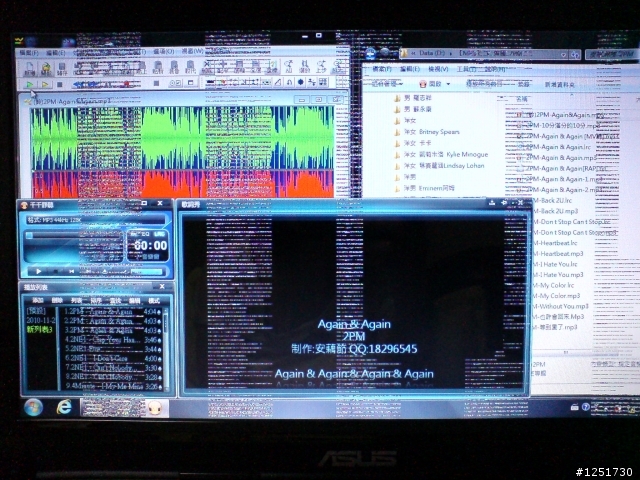The image size is (640, 480).
Task: Click the red record button in audio editor
Action: pos(127,84)
